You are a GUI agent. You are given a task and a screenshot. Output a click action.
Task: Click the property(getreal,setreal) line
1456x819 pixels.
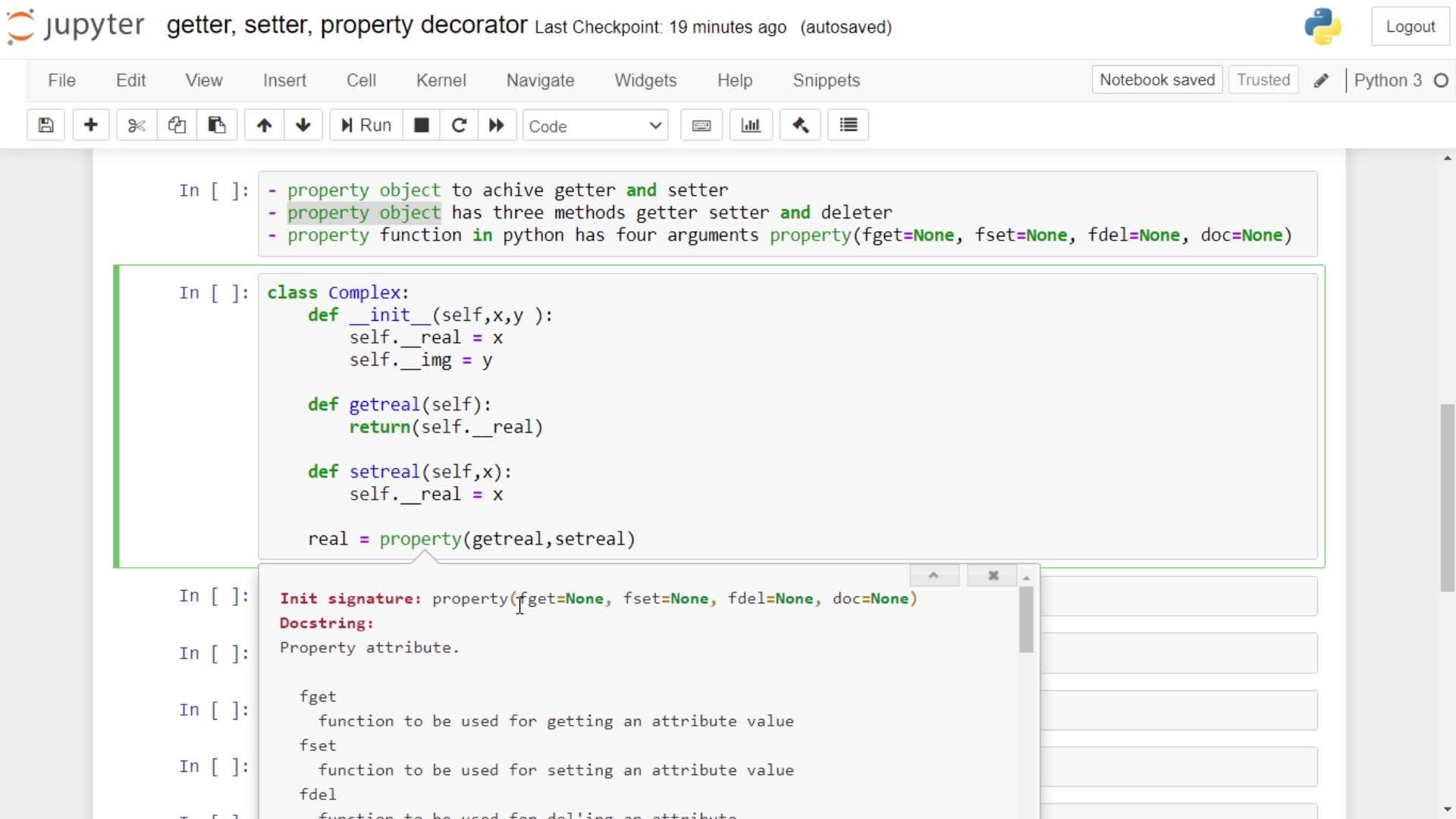[x=471, y=539]
